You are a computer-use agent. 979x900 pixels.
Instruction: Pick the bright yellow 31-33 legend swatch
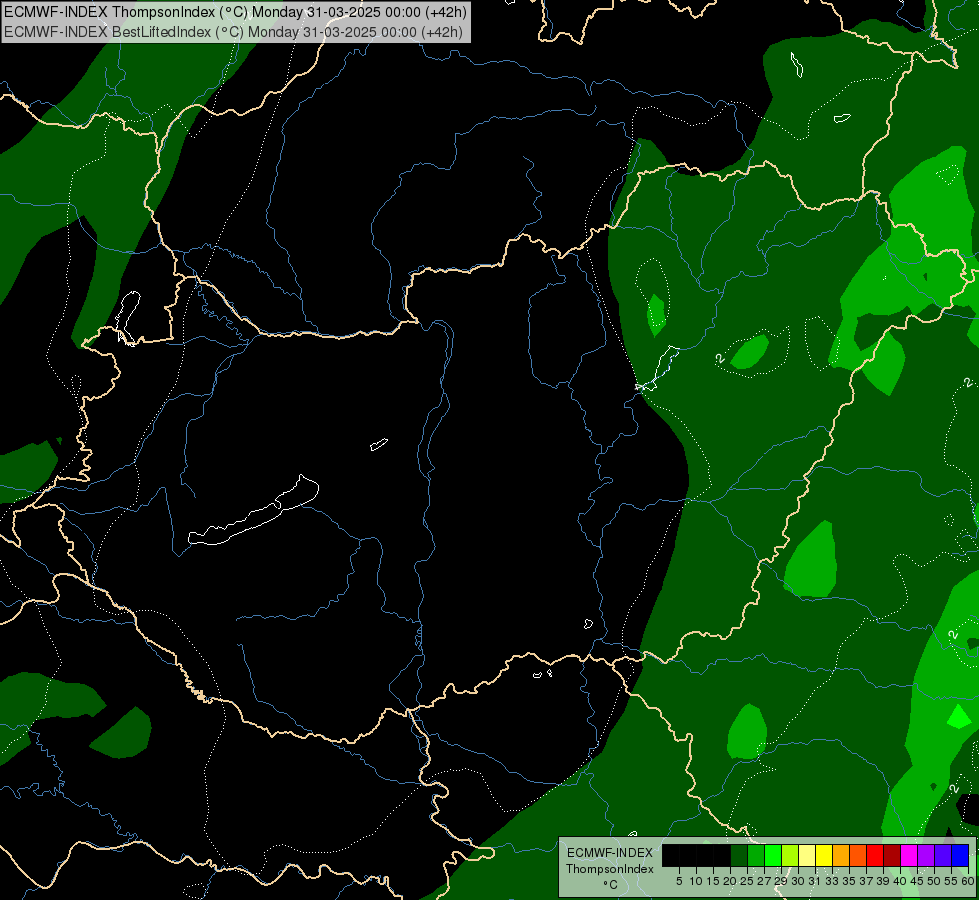pyautogui.click(x=824, y=855)
